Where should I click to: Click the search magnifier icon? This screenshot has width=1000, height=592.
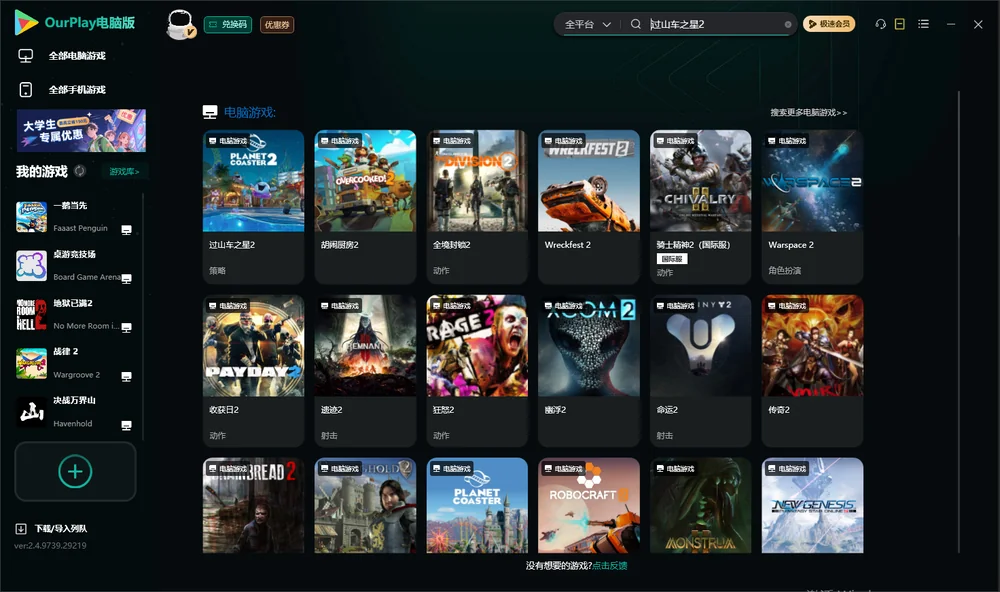pos(635,24)
